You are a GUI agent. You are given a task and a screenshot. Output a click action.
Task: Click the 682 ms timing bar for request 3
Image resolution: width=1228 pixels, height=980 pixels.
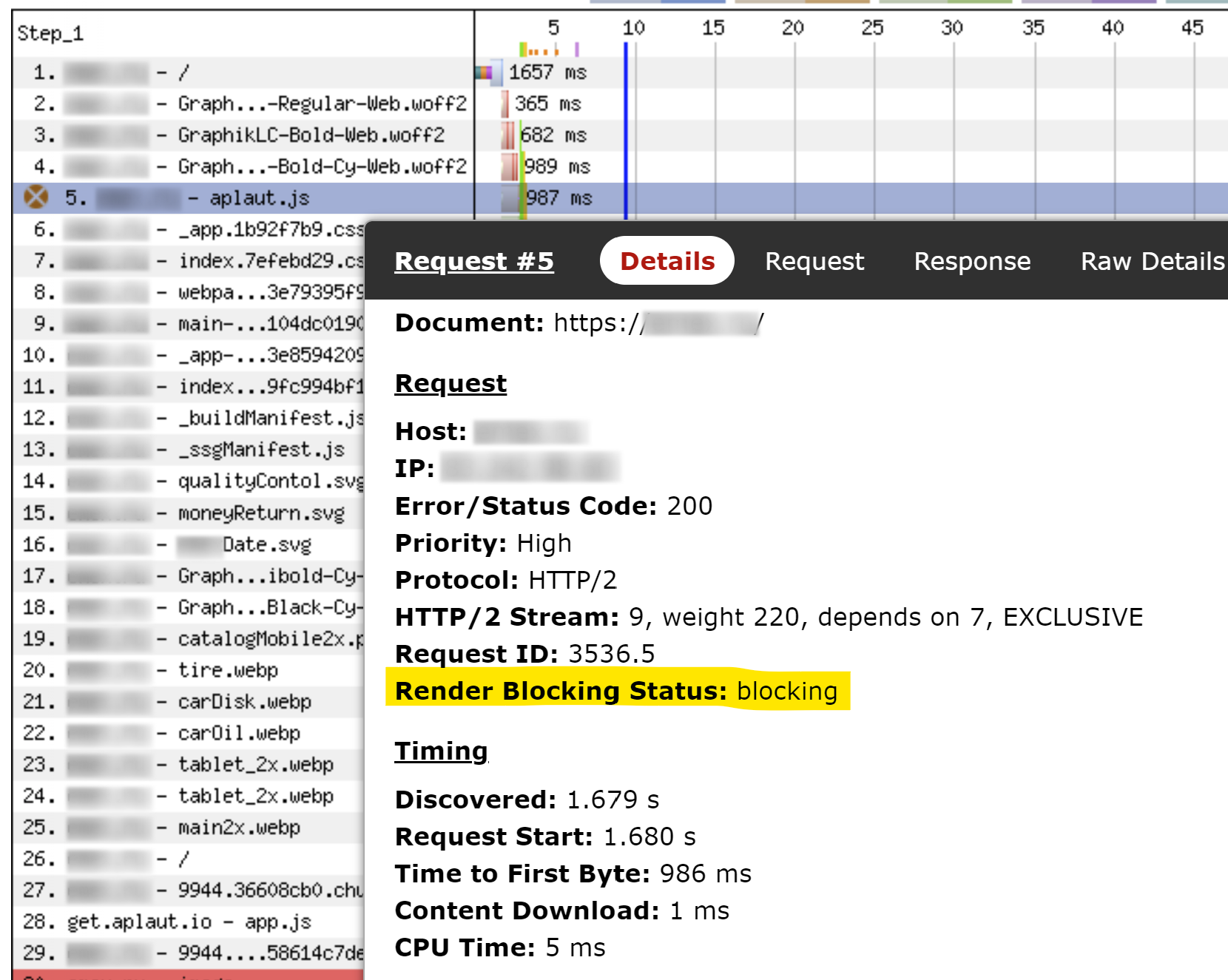coord(507,135)
